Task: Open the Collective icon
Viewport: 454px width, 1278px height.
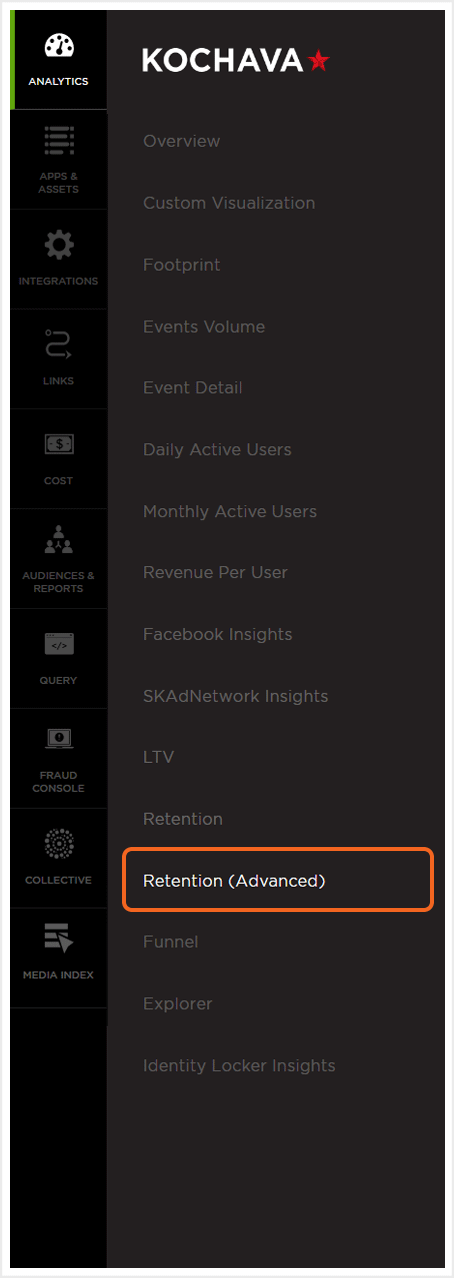Action: click(x=59, y=844)
